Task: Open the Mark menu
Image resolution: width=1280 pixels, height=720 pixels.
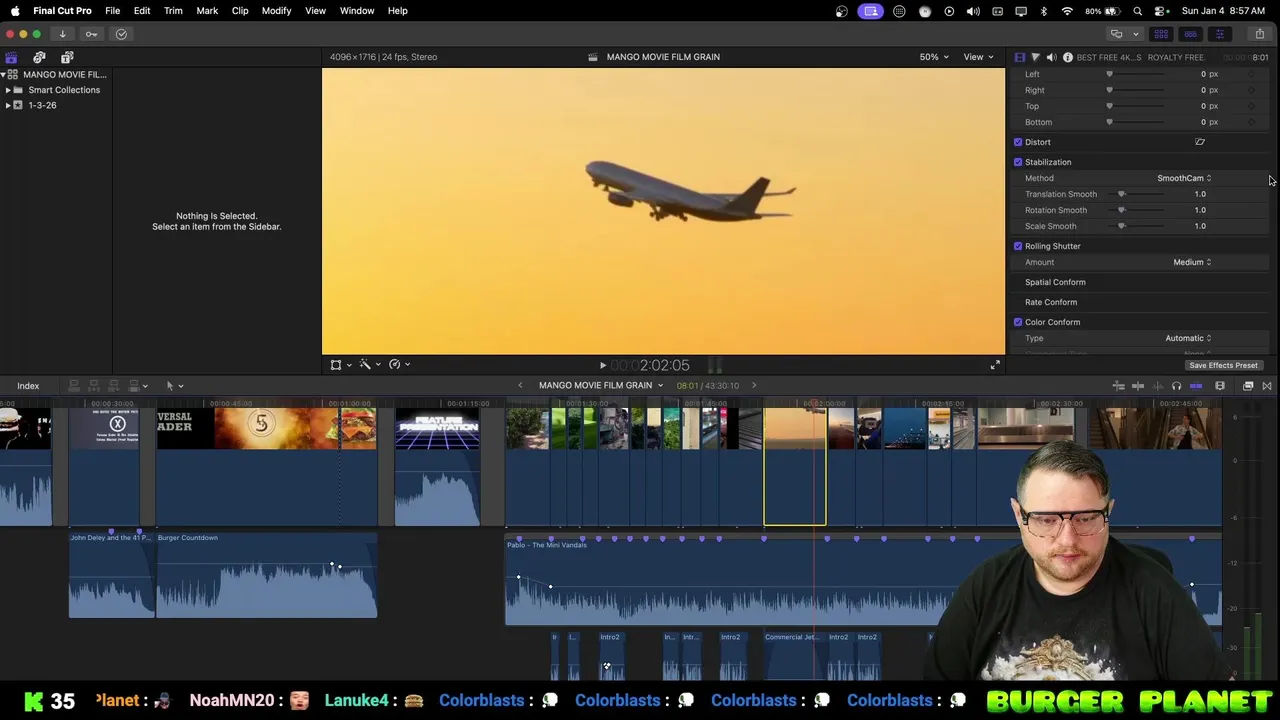Action: point(207,11)
